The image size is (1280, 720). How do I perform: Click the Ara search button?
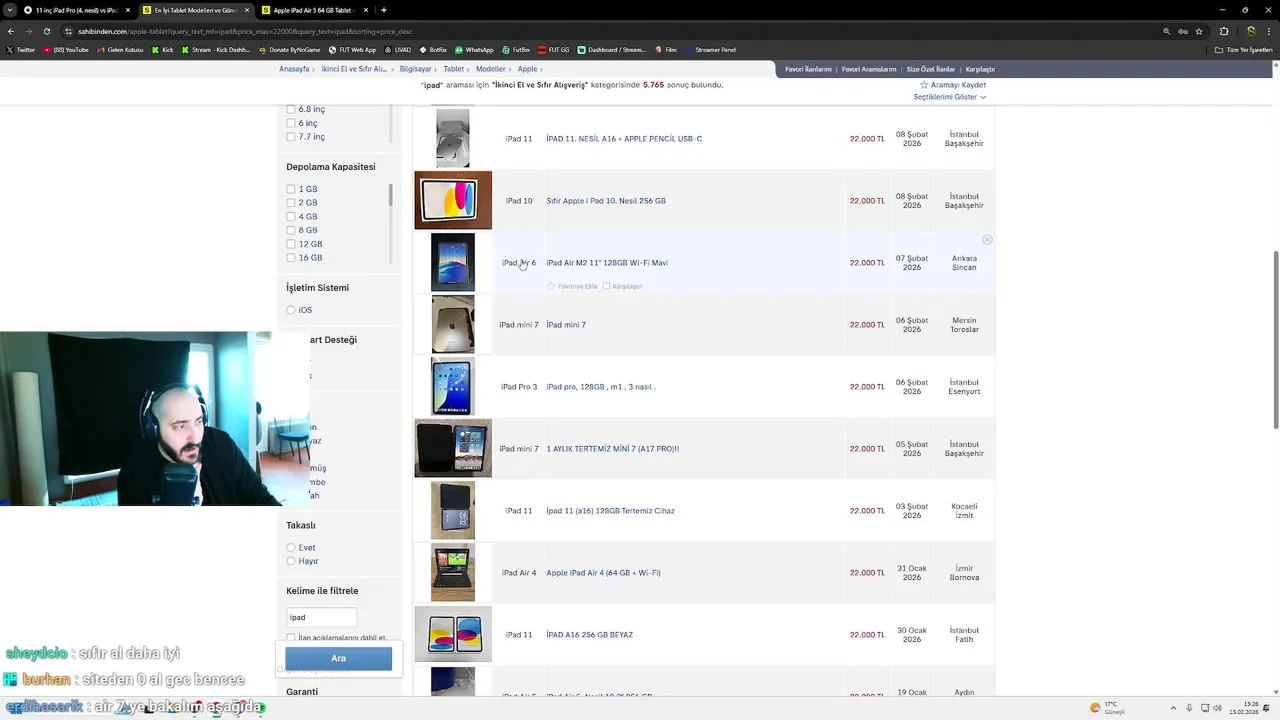(x=338, y=658)
